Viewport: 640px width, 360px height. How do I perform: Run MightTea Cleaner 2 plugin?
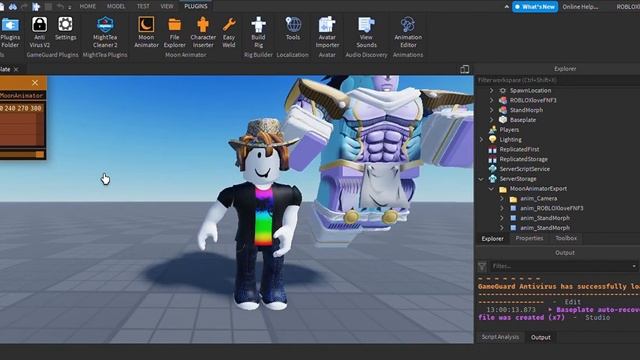coord(105,33)
